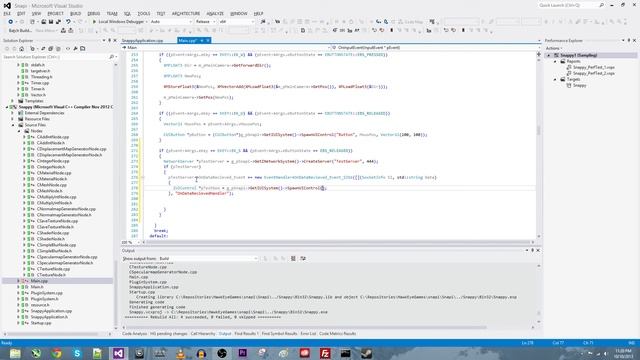Open FileZilla from the taskbar
The width and height of the screenshot is (640, 360).
[325, 353]
